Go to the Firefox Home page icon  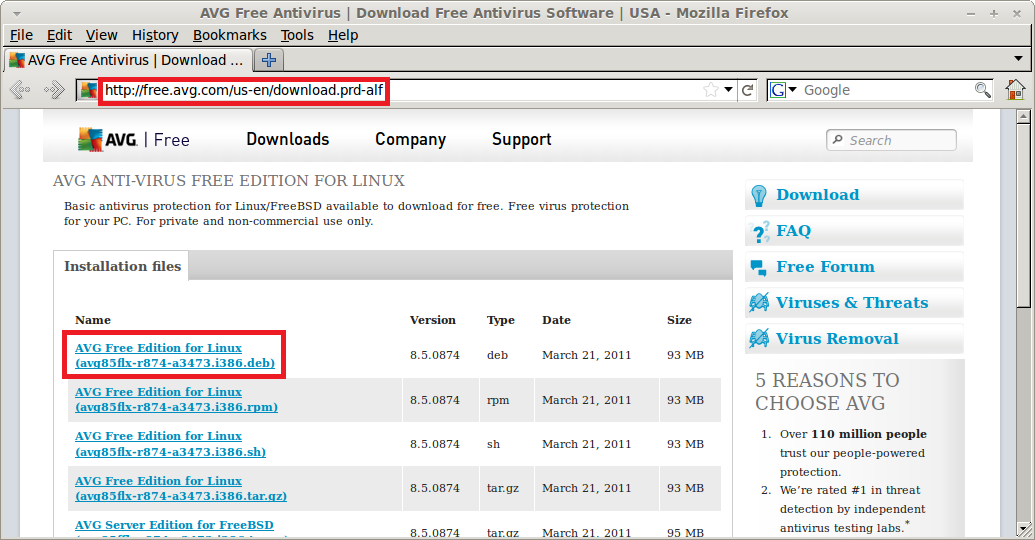1015,90
